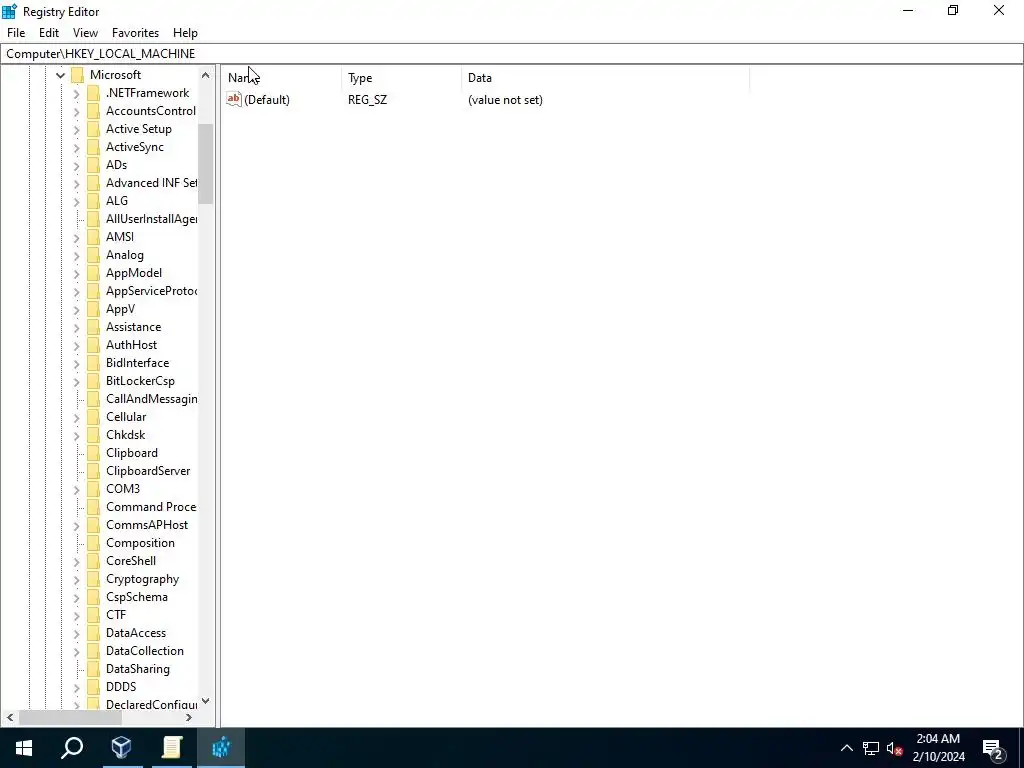
Task: Open taskbar search
Action: point(72,747)
